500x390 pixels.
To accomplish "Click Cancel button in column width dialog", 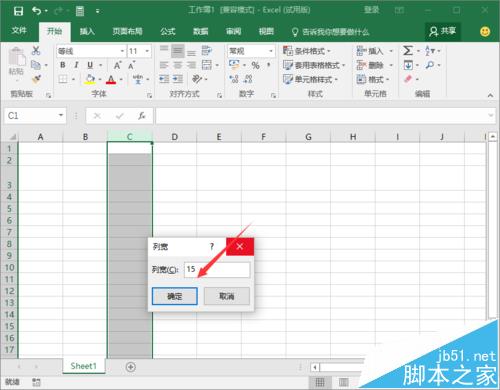I will (x=227, y=296).
